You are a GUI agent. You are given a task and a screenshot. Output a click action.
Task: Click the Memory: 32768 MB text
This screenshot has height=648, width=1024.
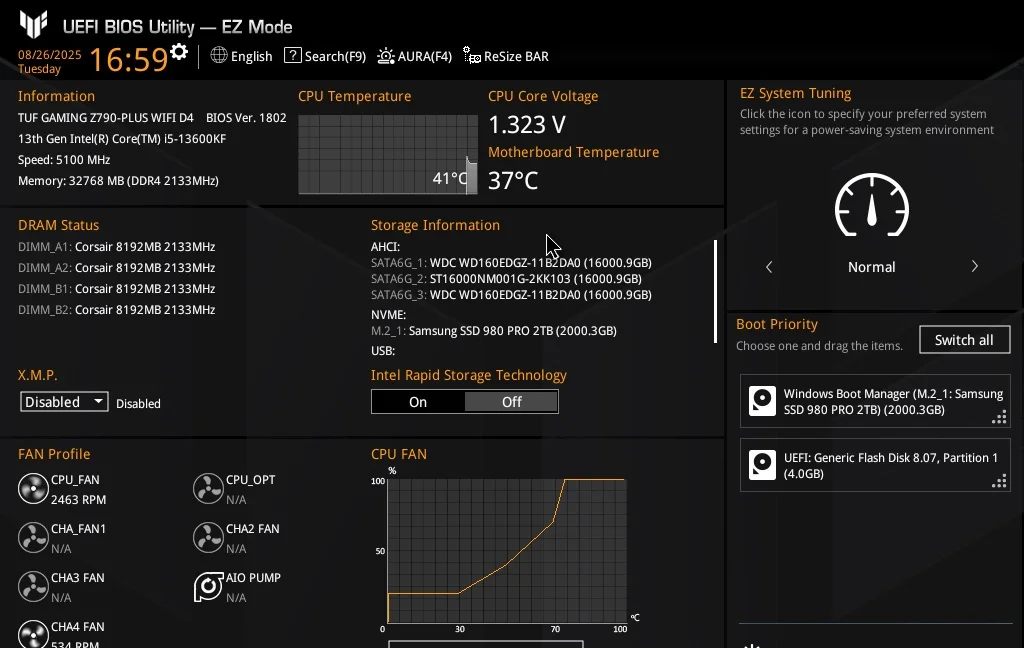pyautogui.click(x=118, y=180)
